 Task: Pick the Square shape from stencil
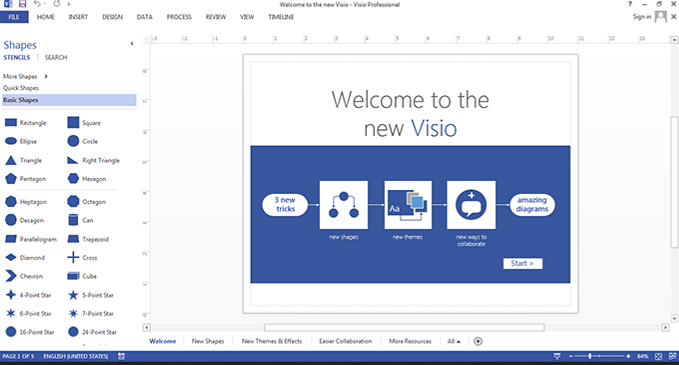click(73, 123)
